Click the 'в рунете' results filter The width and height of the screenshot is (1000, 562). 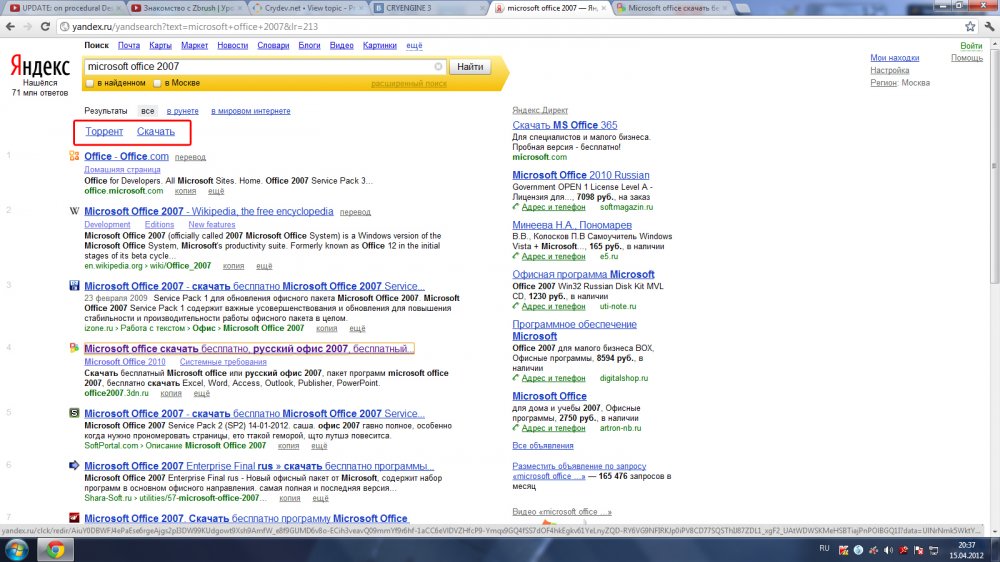pos(183,110)
